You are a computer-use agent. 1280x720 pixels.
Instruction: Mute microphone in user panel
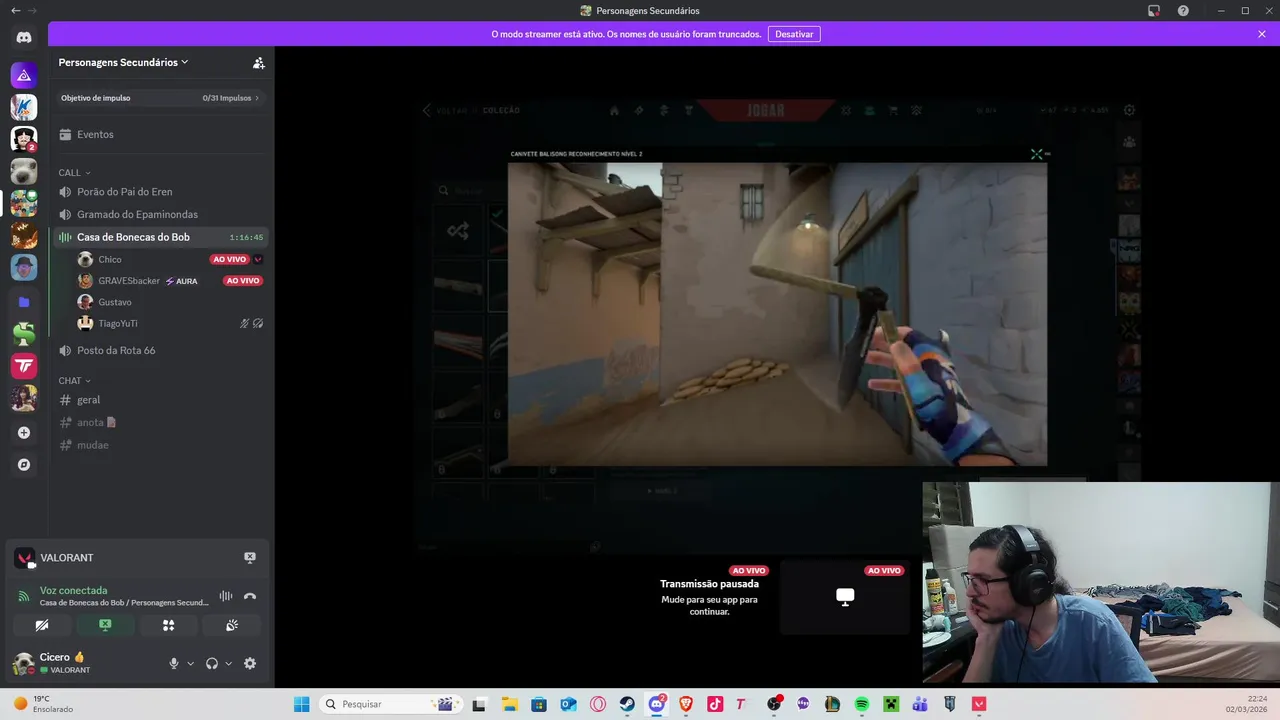coord(174,663)
